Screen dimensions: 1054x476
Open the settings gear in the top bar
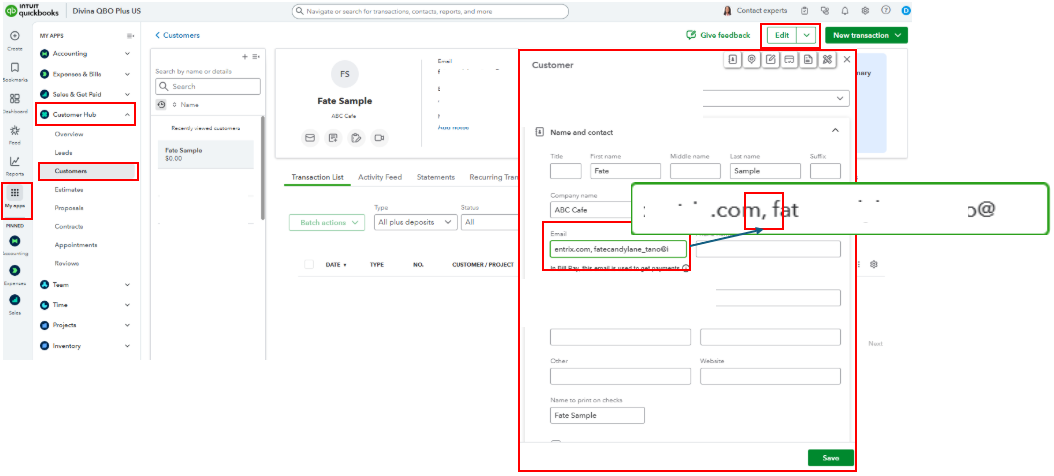click(865, 11)
